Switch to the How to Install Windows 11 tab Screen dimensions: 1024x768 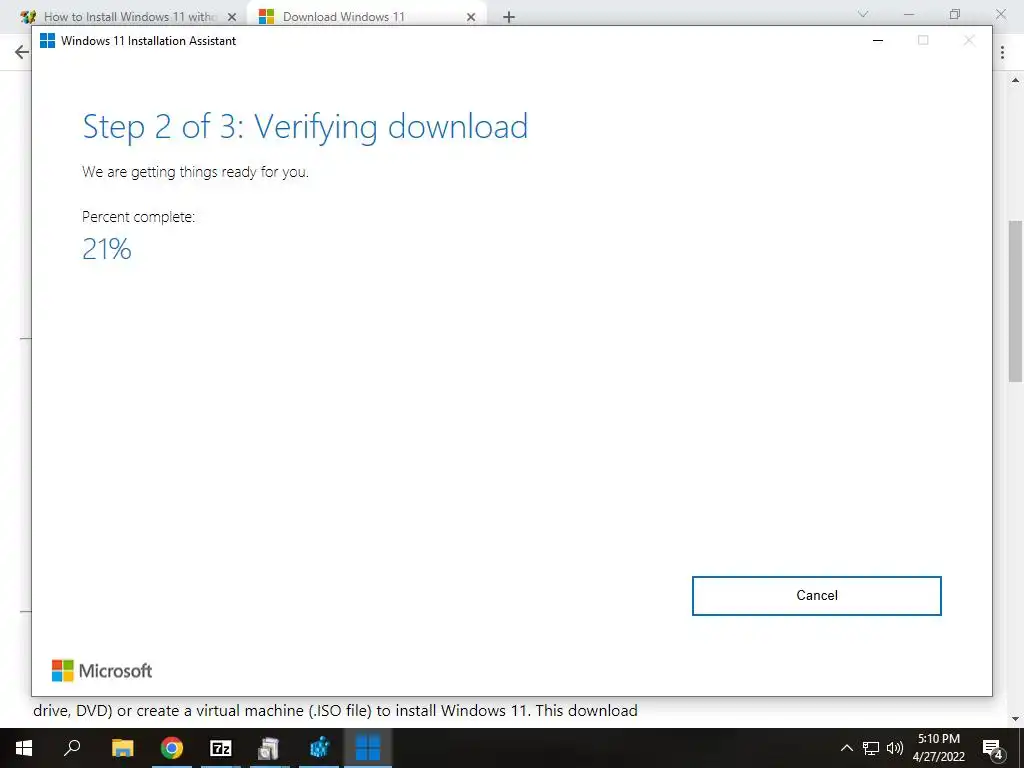(x=129, y=17)
